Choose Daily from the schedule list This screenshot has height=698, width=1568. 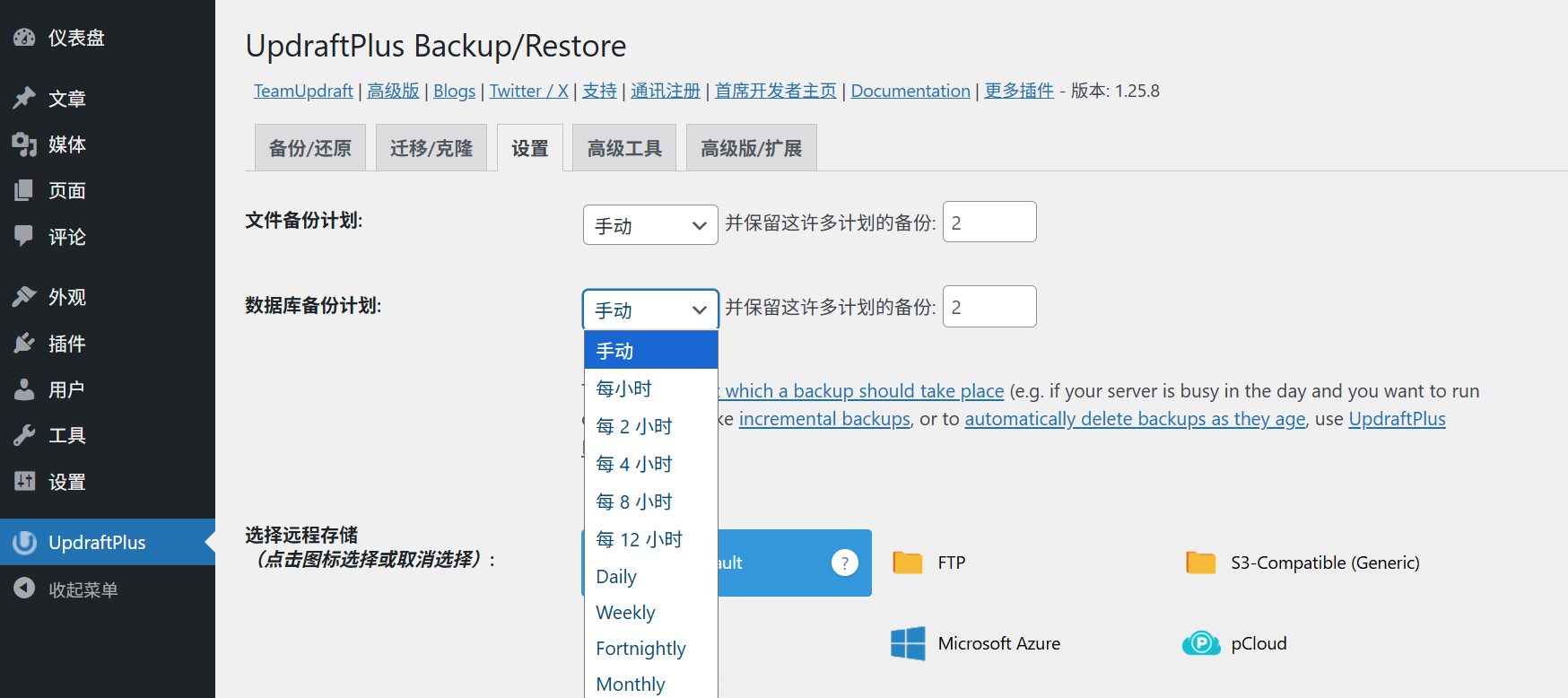tap(650, 577)
